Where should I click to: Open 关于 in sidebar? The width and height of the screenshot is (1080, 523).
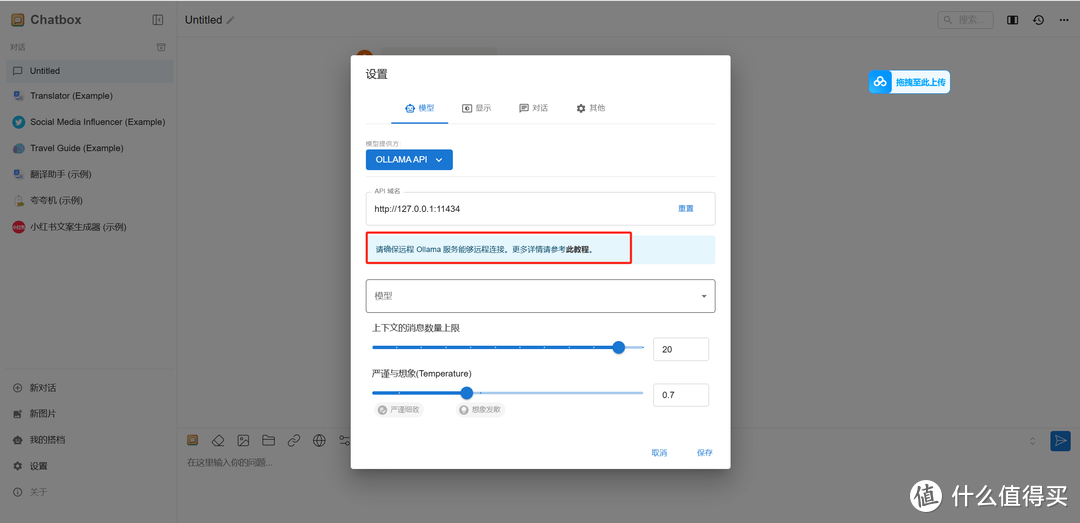coord(90,492)
